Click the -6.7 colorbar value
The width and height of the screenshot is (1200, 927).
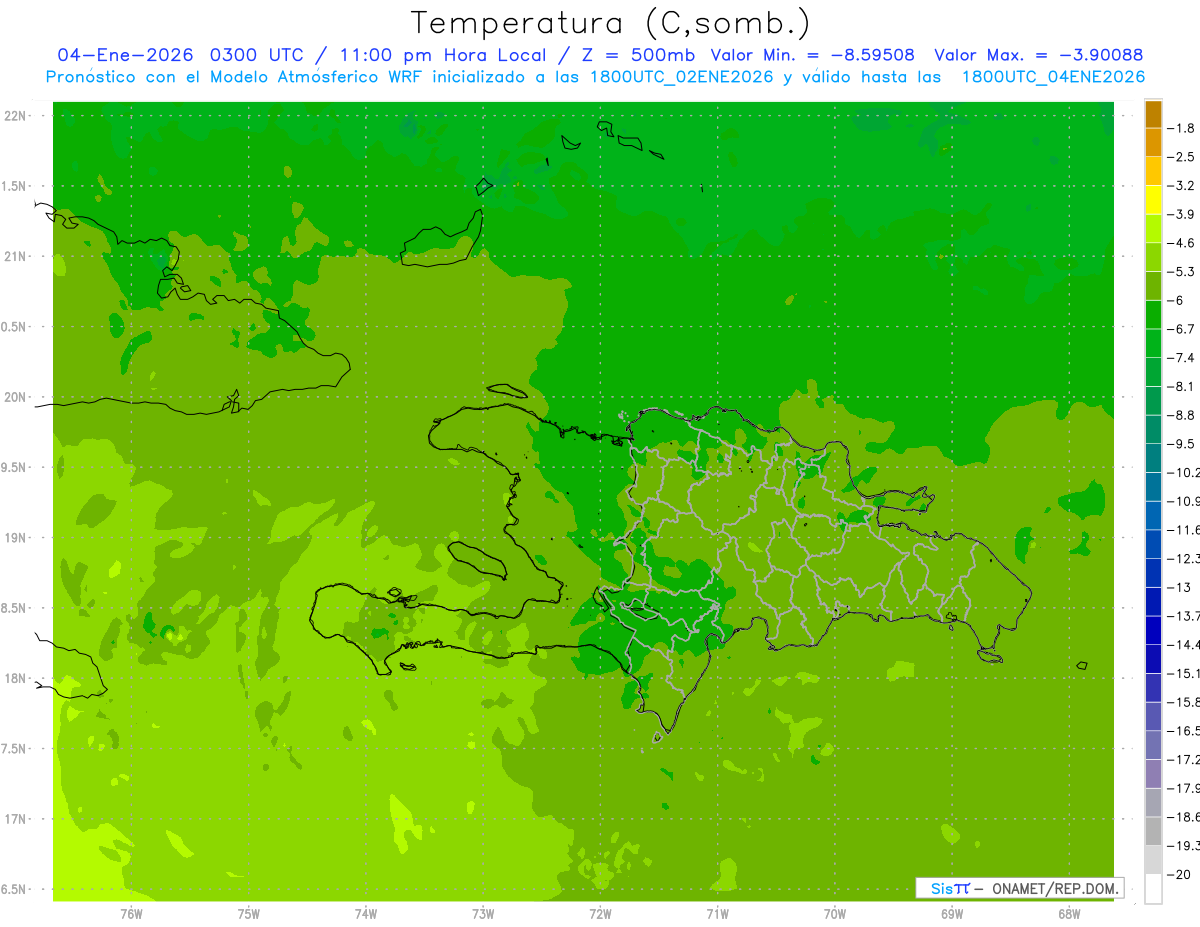click(x=1182, y=329)
